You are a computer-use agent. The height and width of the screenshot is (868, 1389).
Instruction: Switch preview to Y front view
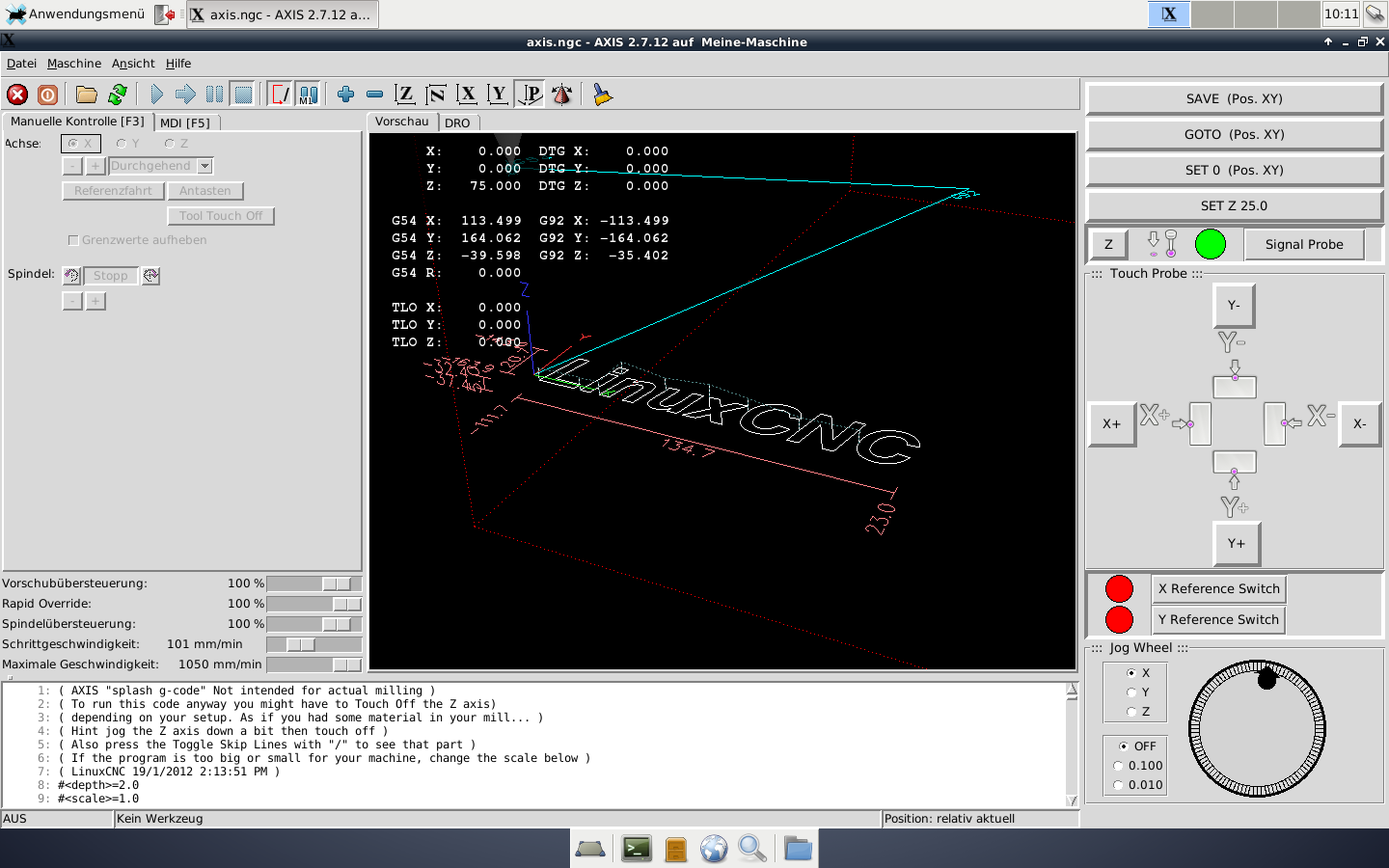click(x=498, y=95)
